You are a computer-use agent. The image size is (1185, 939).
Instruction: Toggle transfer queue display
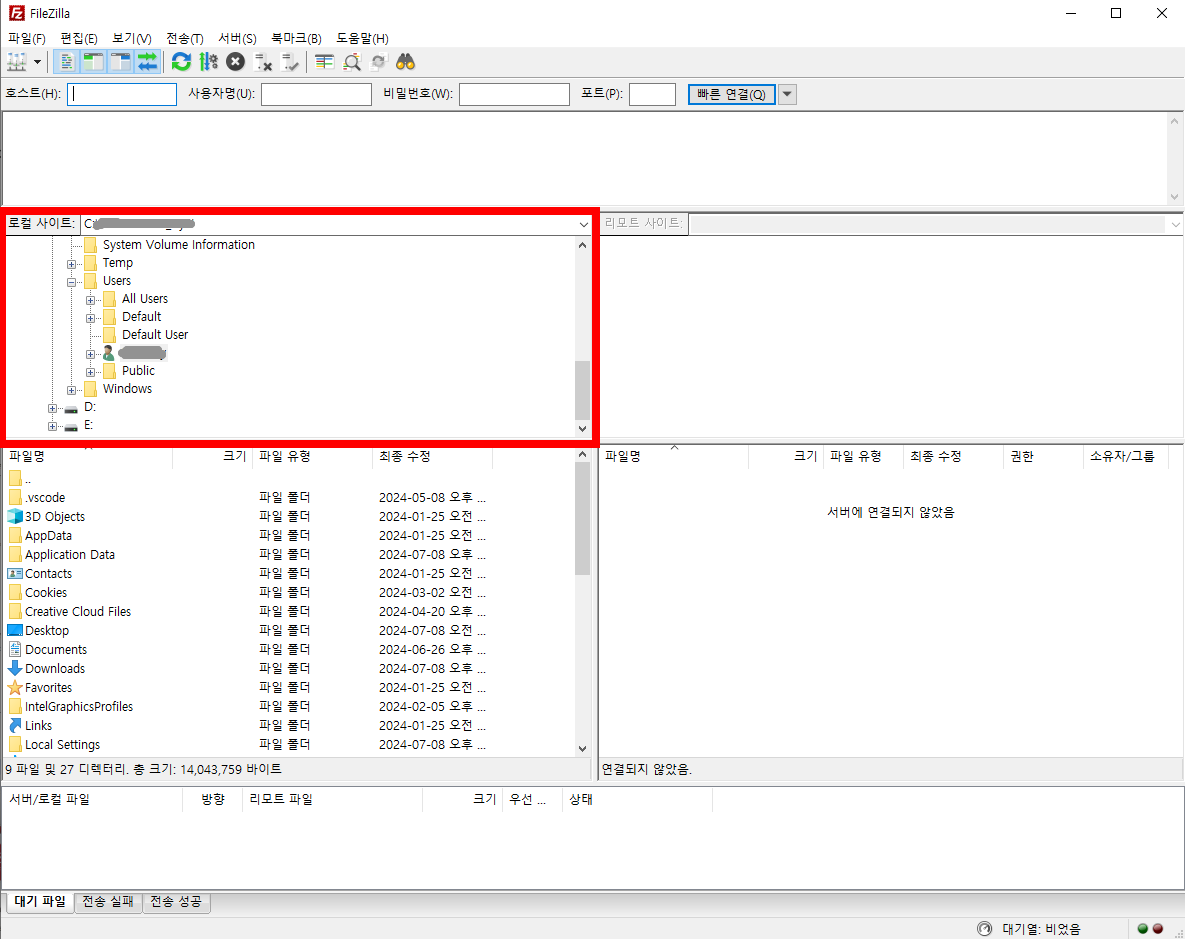pos(147,62)
